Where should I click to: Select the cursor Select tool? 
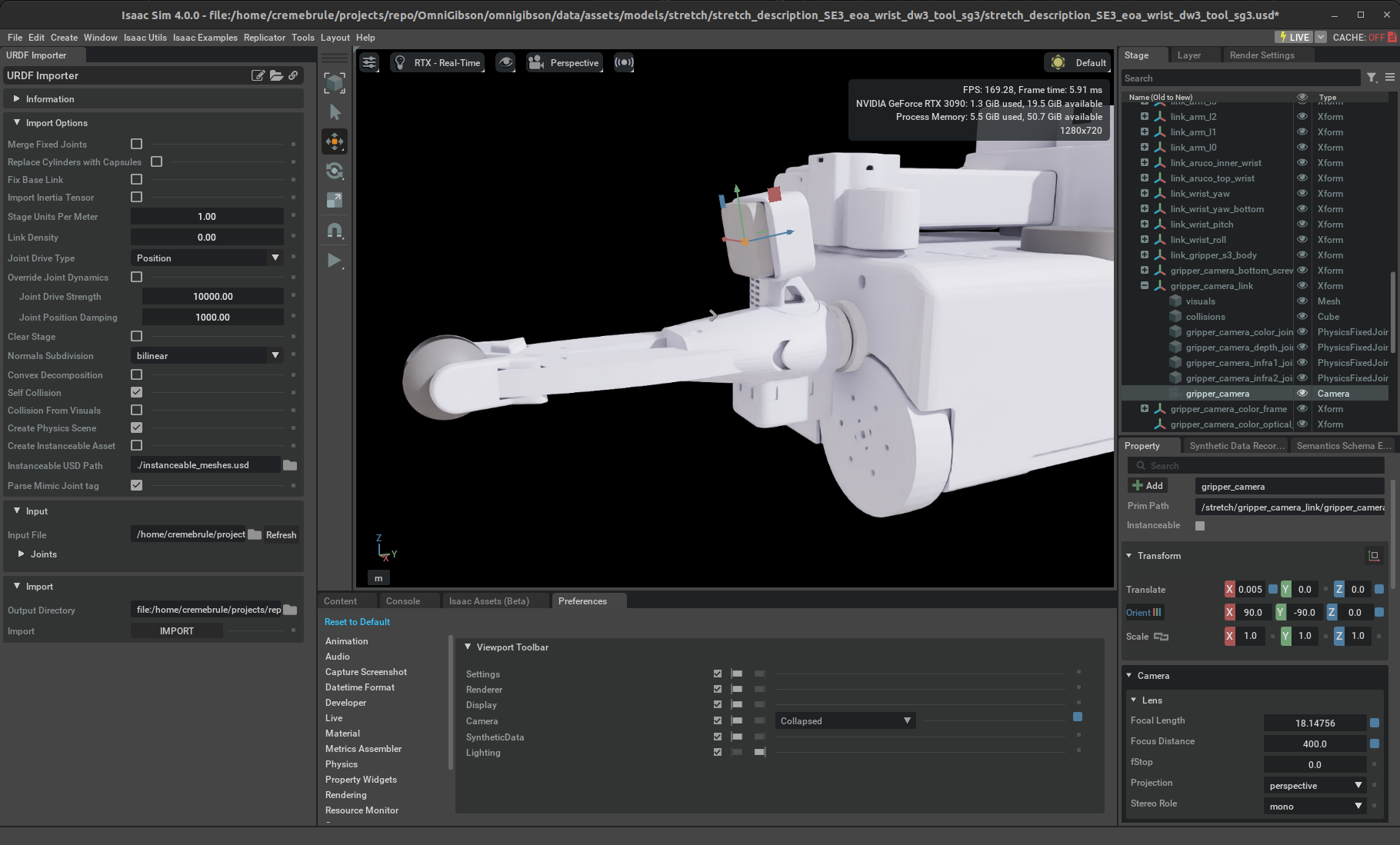click(335, 111)
